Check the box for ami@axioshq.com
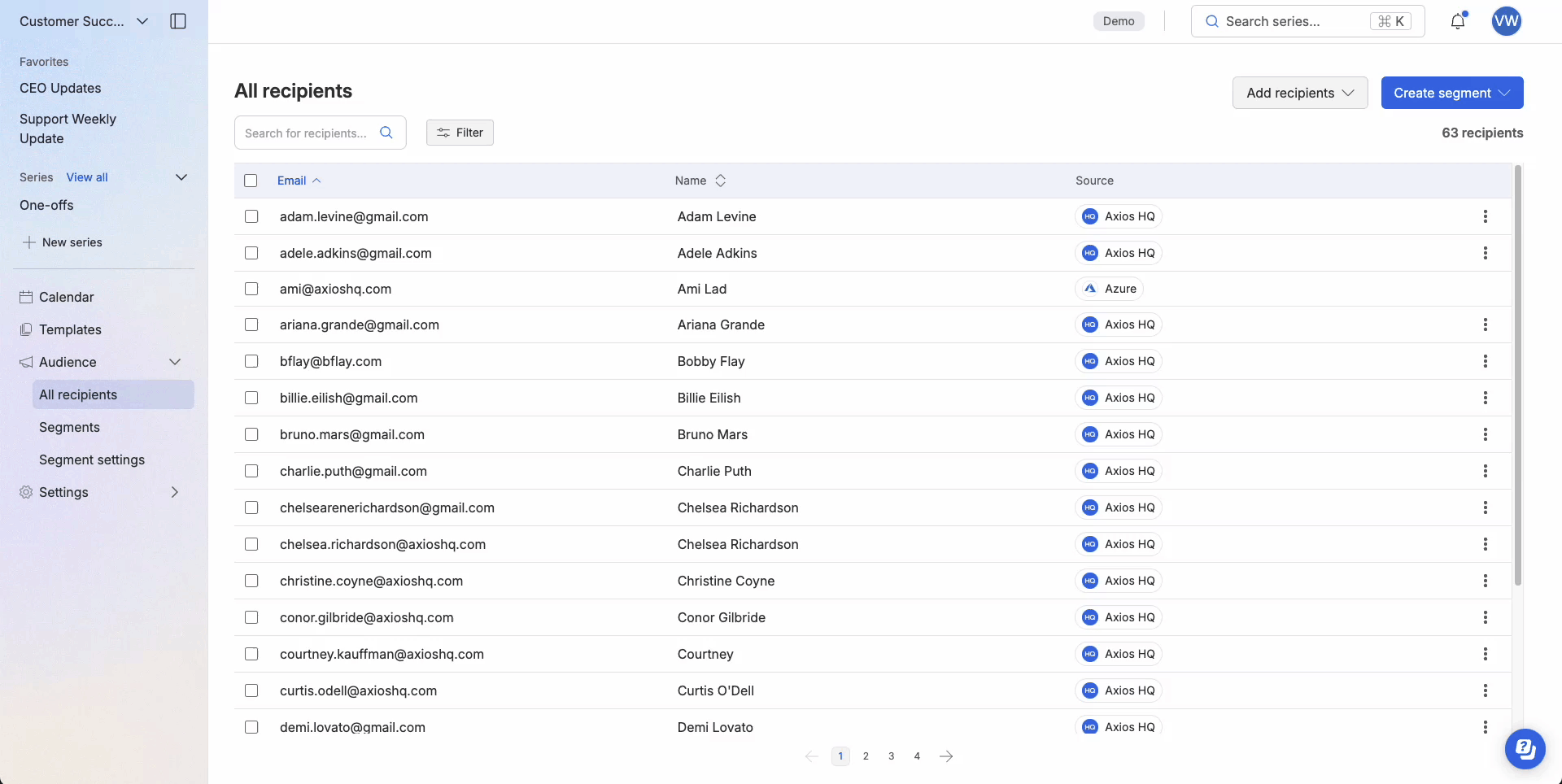The height and width of the screenshot is (784, 1562). pos(251,289)
